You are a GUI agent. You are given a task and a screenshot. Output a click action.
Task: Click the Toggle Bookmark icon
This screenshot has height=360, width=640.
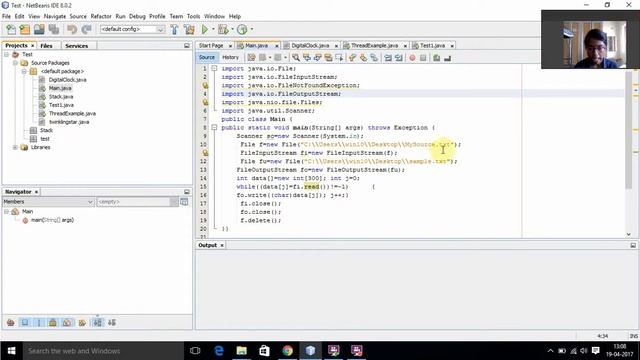click(374, 58)
